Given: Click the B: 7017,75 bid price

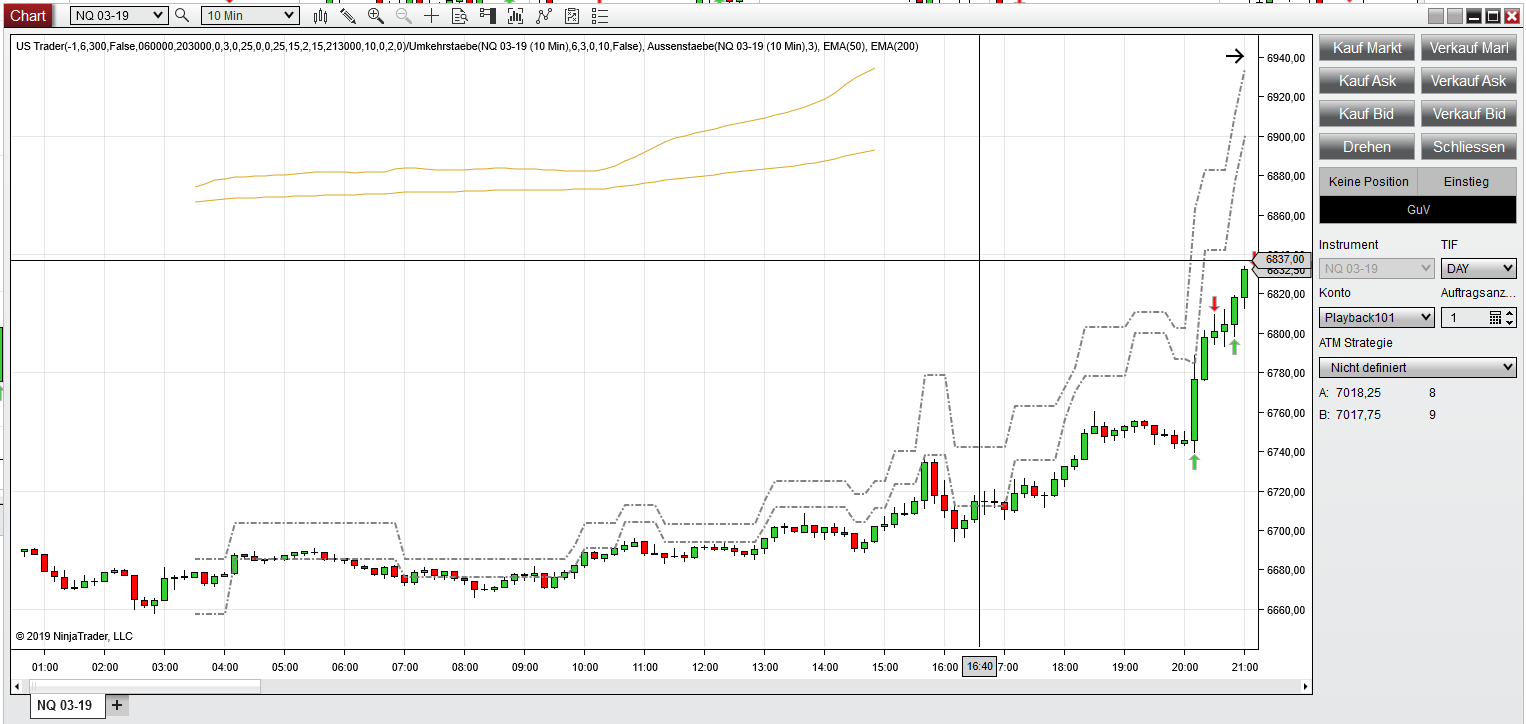Looking at the screenshot, I should click(x=1356, y=415).
